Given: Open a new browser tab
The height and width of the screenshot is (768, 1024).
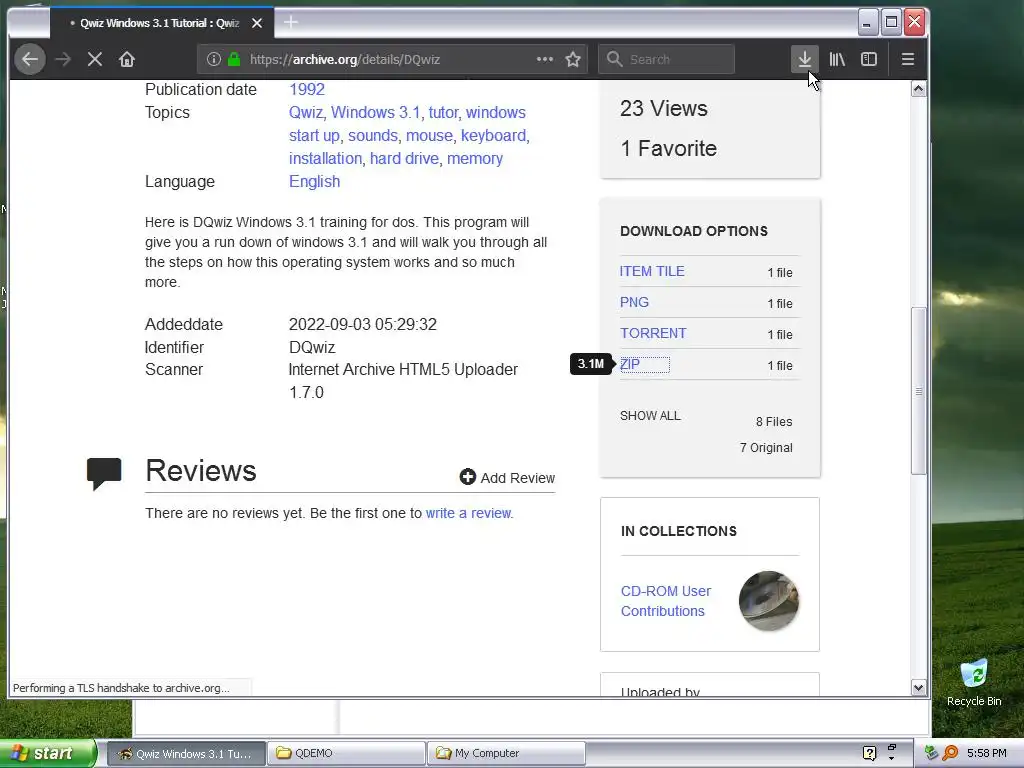Looking at the screenshot, I should tap(291, 22).
